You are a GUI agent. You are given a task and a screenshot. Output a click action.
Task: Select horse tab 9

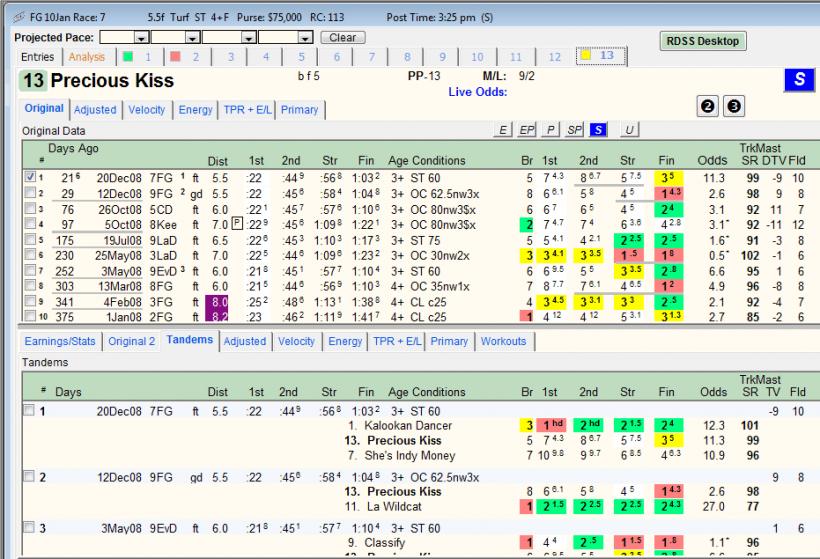[x=442, y=56]
